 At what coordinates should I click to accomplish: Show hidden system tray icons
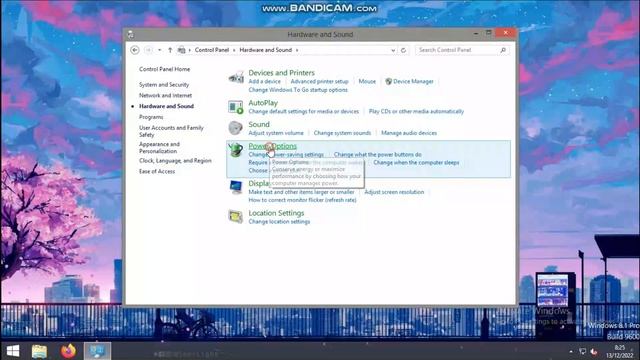point(571,351)
